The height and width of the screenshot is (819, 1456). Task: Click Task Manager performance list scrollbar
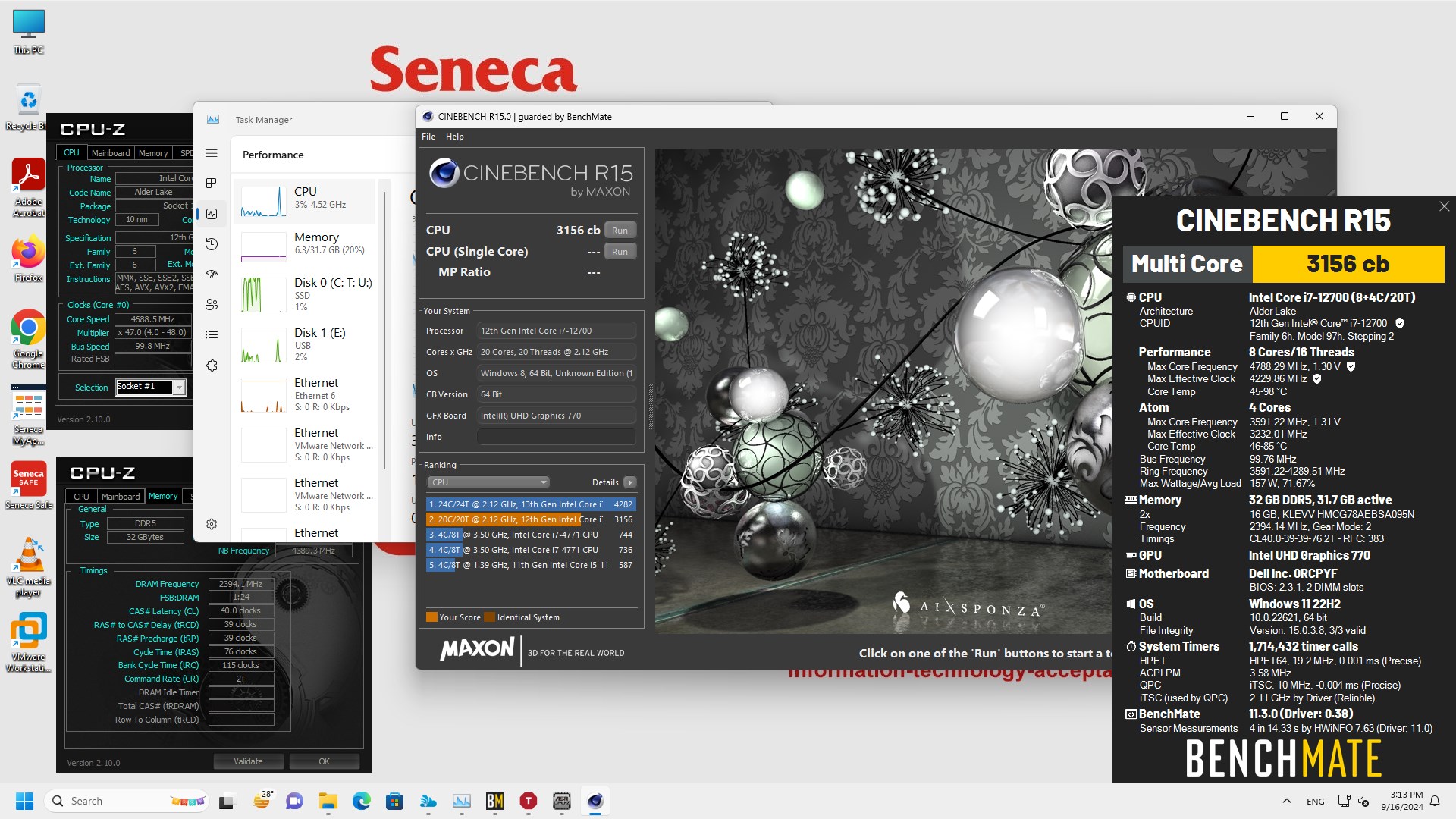pyautogui.click(x=384, y=330)
